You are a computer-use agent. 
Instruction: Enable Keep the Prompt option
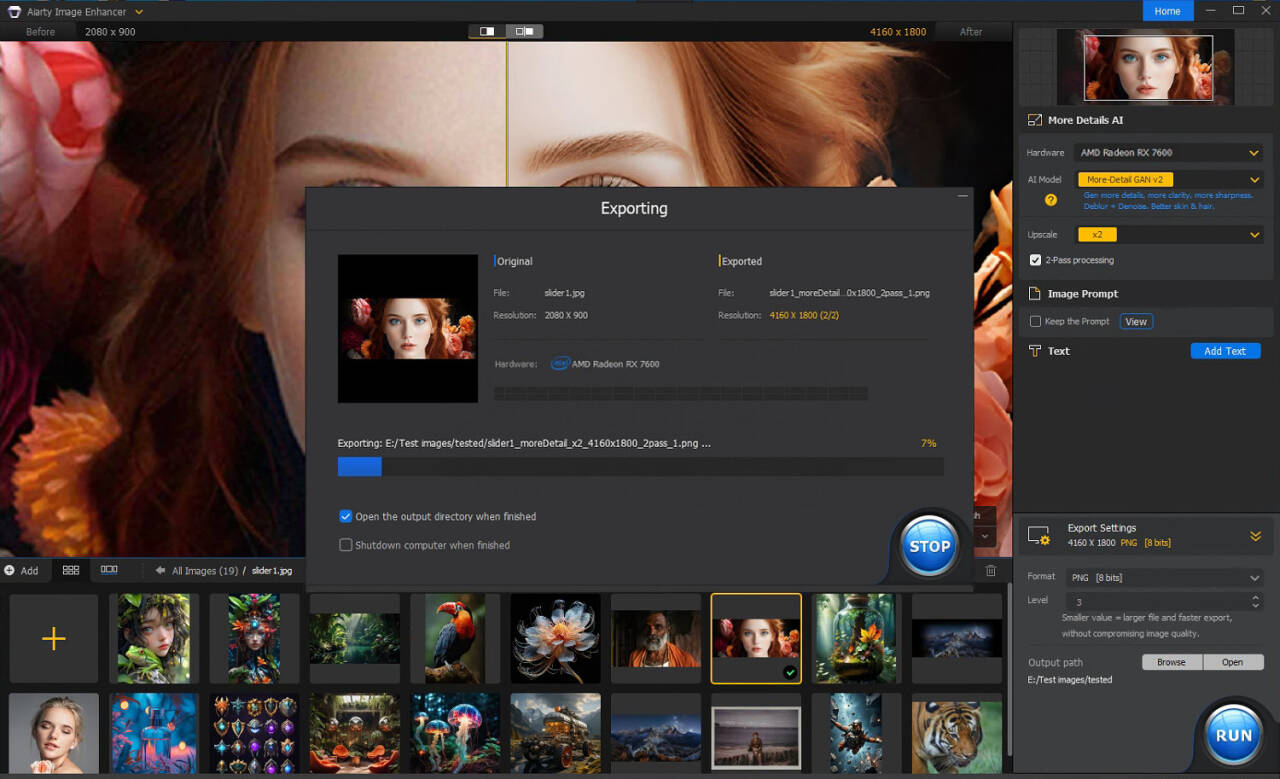[1035, 321]
